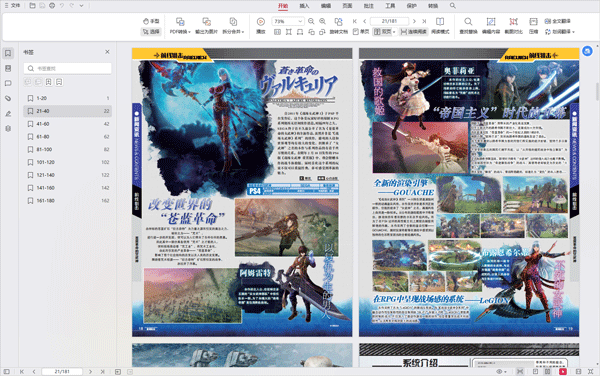
Task: Open Find and Replace (查找替换)
Action: click(468, 26)
